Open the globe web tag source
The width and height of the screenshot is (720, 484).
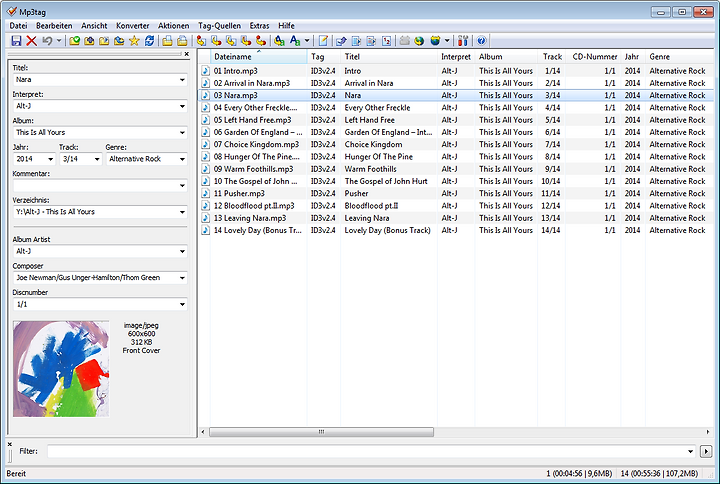419,41
